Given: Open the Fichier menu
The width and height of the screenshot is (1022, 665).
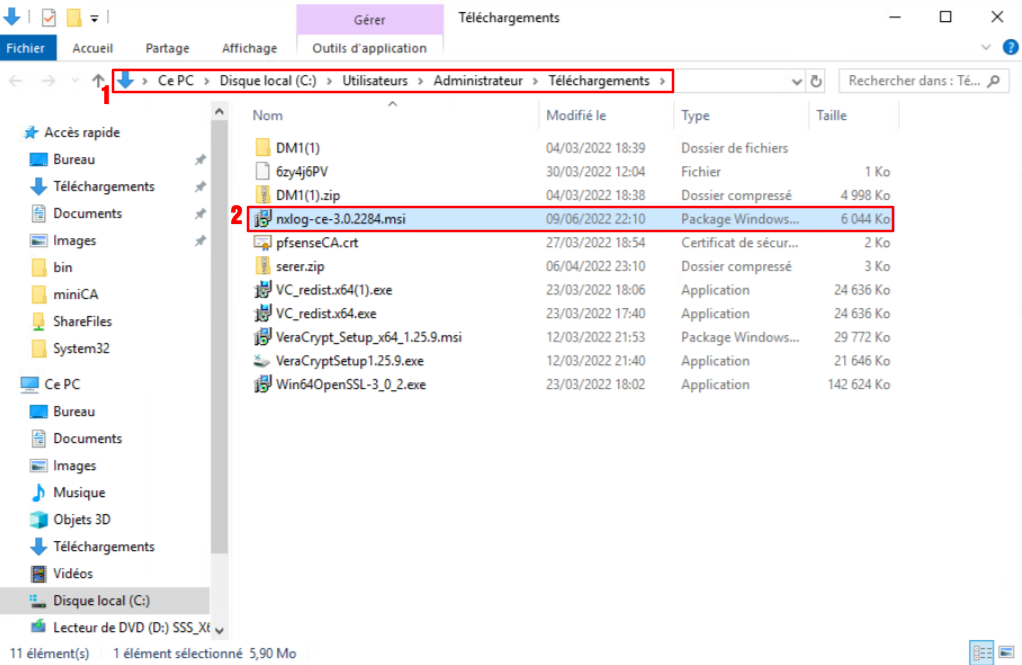Looking at the screenshot, I should [x=28, y=47].
